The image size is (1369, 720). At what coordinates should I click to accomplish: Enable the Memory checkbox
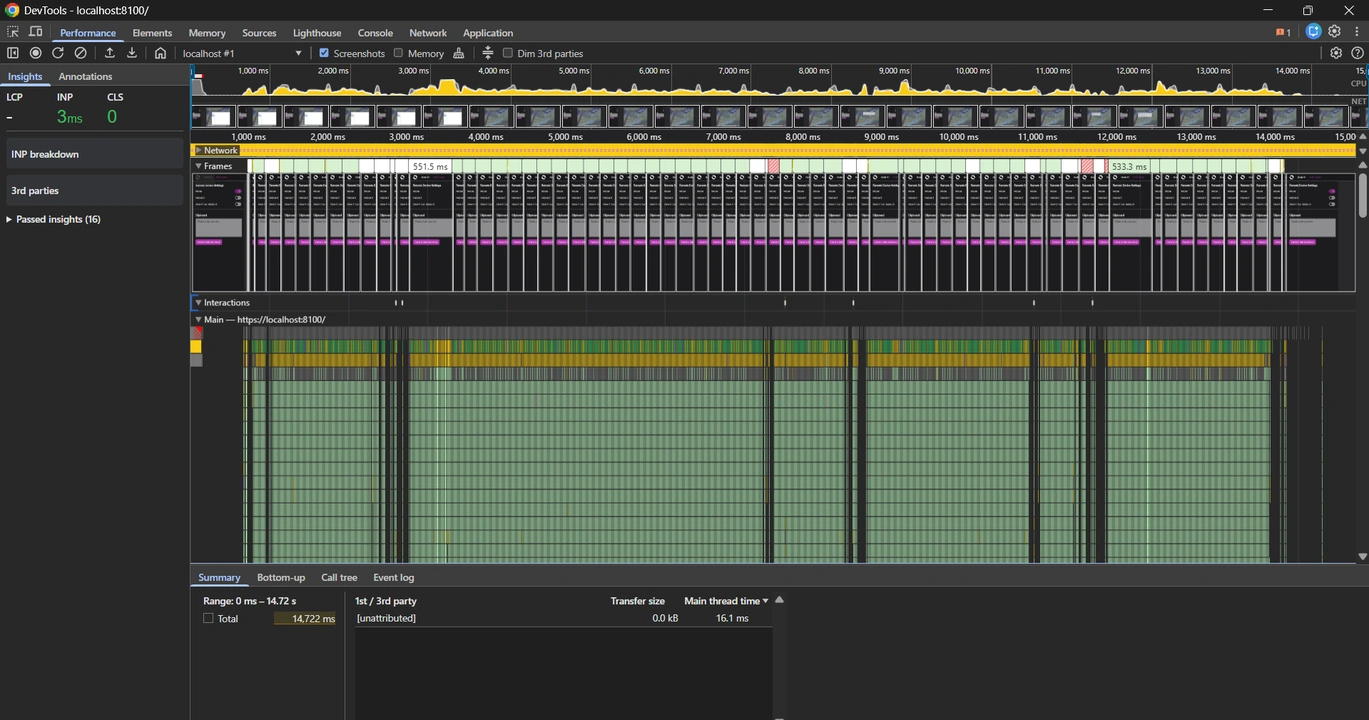pyautogui.click(x=398, y=53)
